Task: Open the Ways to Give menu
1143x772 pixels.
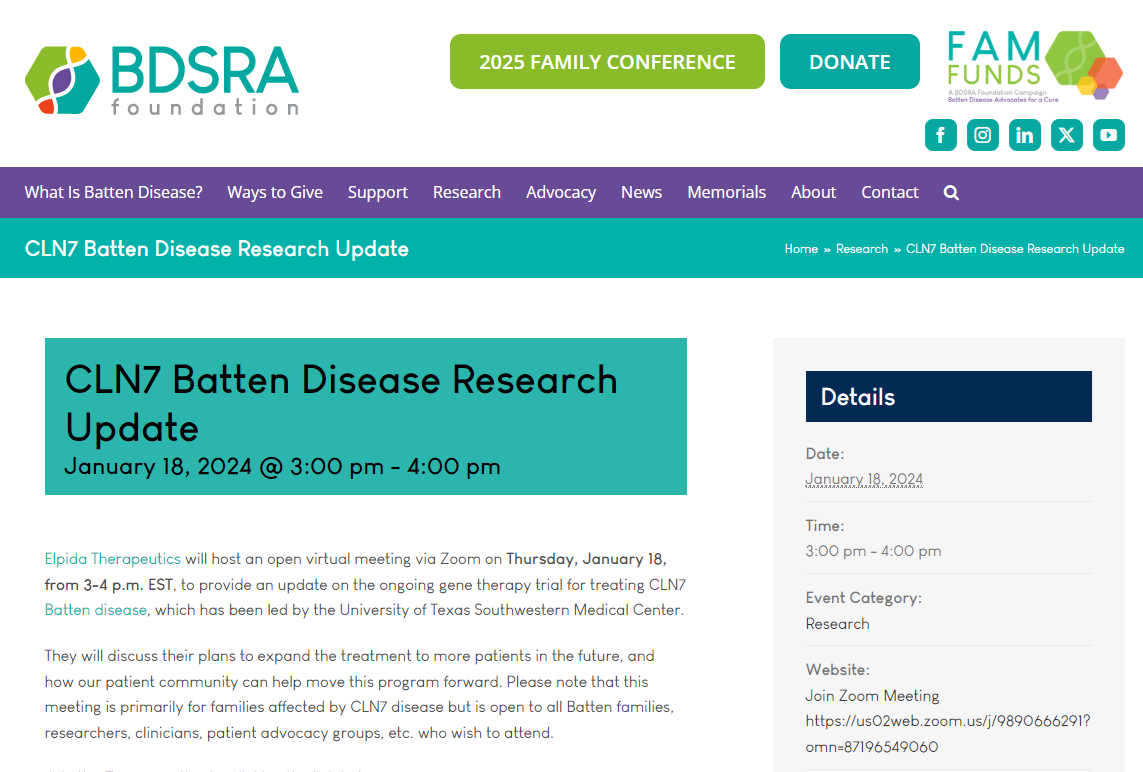Action: [275, 193]
